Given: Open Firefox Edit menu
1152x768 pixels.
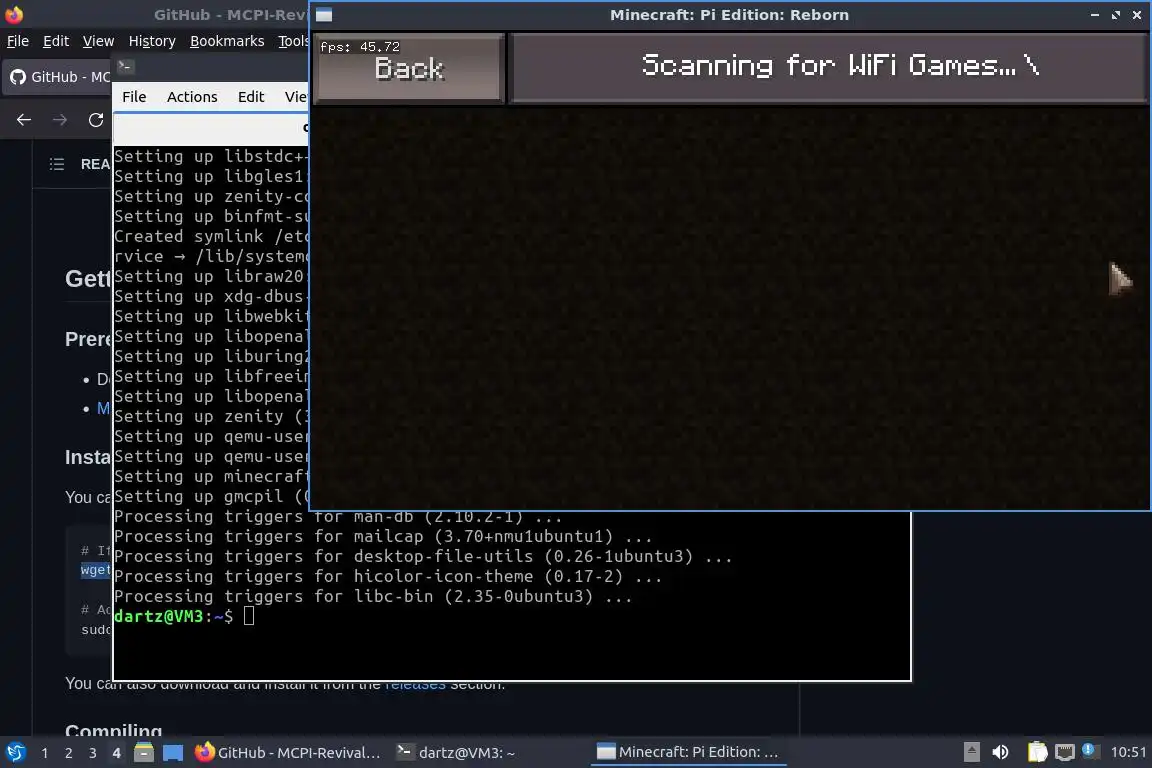Looking at the screenshot, I should [x=56, y=41].
